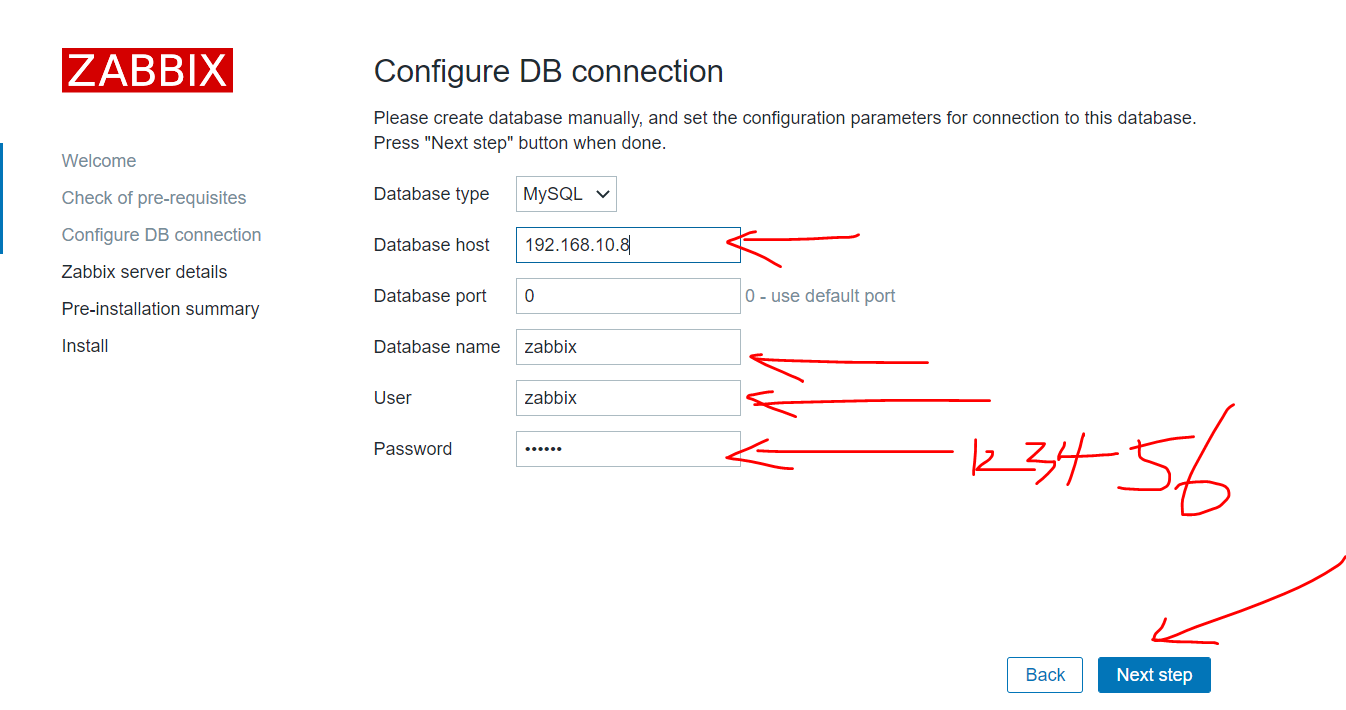
Task: Click the Password field
Action: 627,449
